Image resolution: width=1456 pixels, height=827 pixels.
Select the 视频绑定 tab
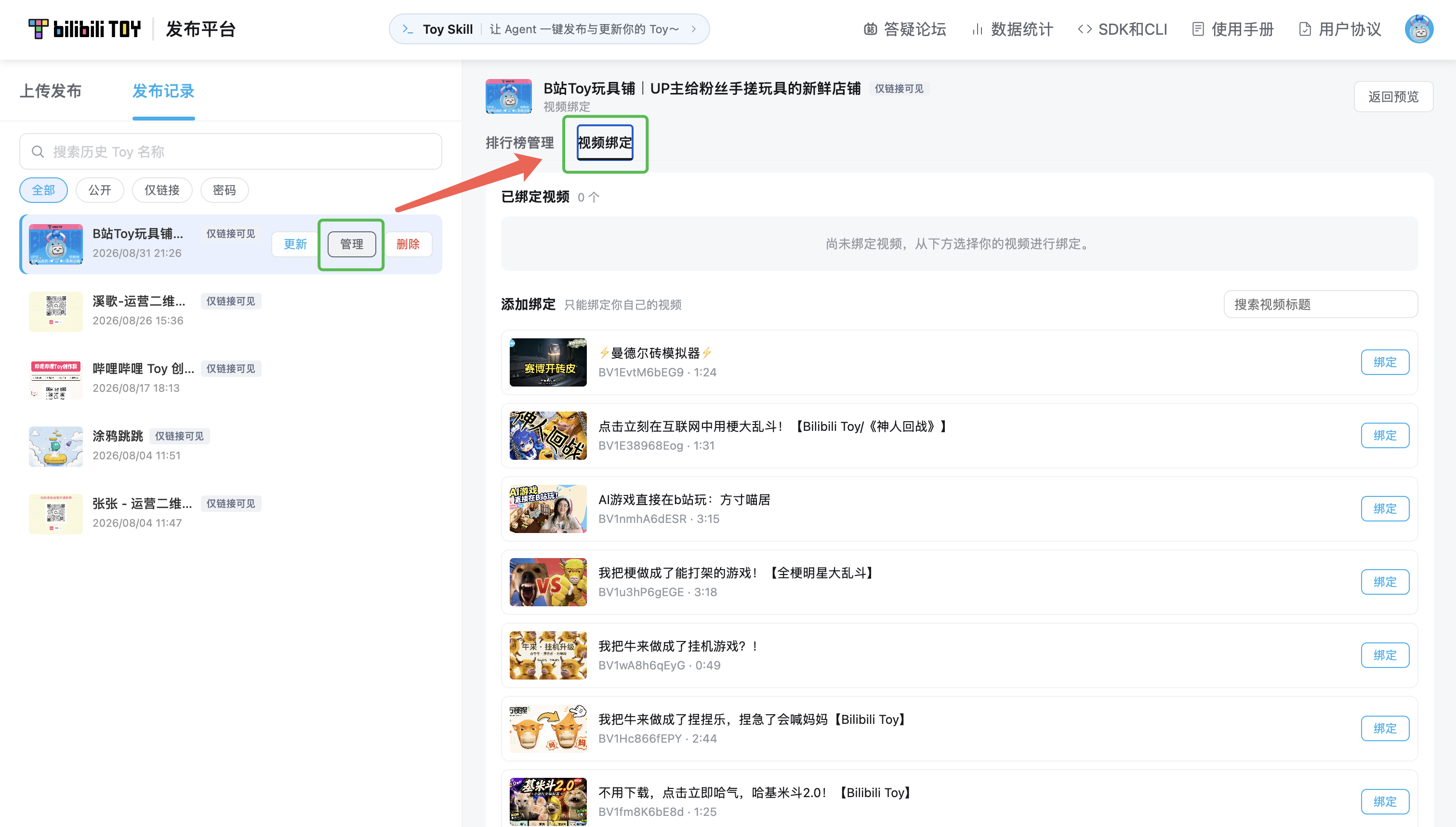pos(605,143)
